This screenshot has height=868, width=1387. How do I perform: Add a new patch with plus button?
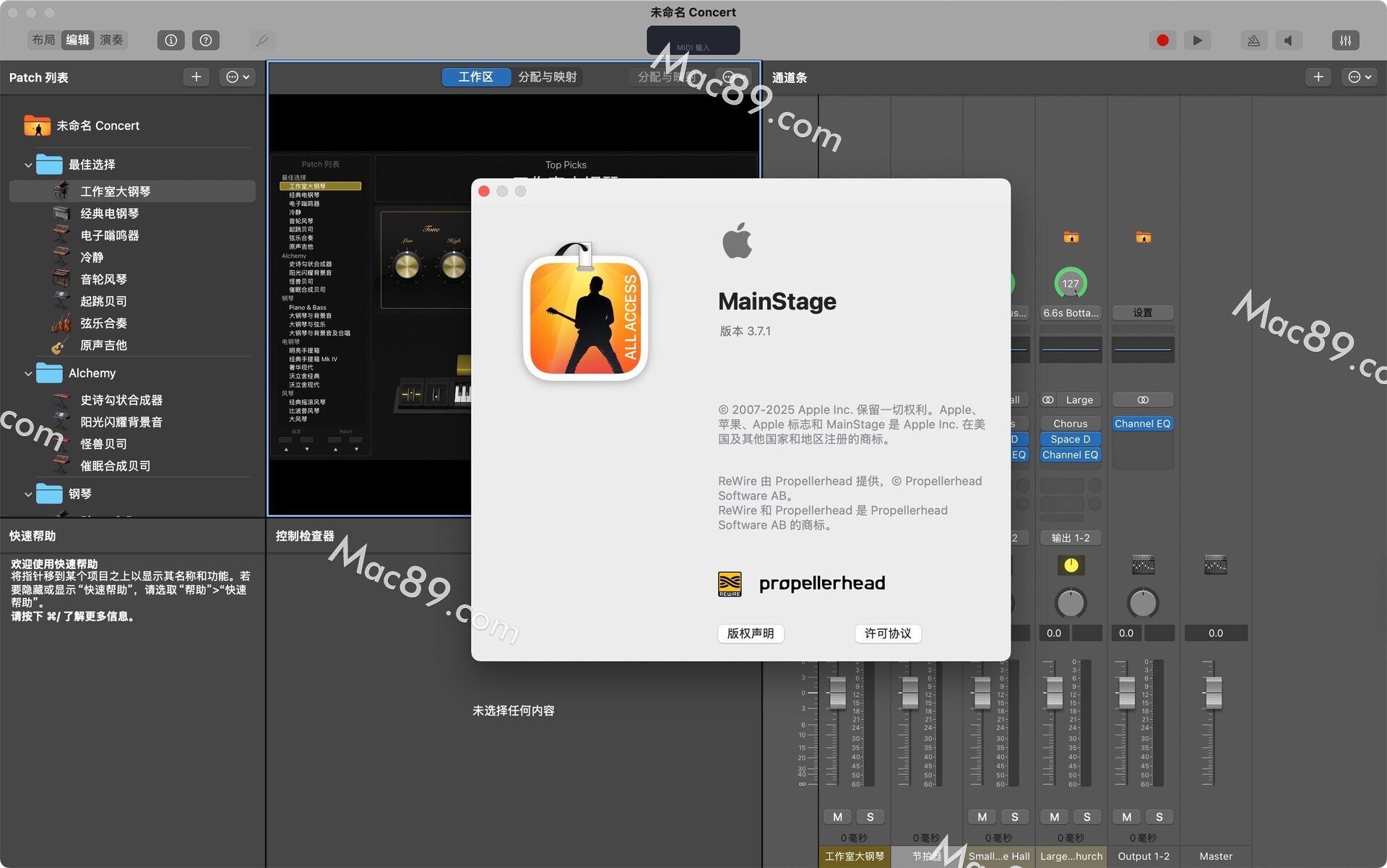(196, 77)
